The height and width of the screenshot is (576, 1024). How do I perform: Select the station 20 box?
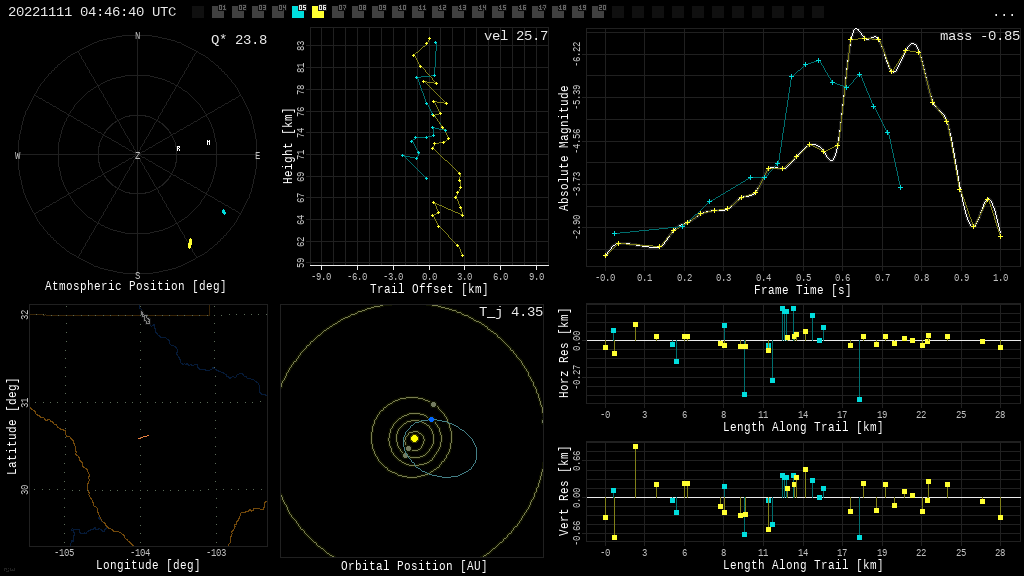coord(598,12)
